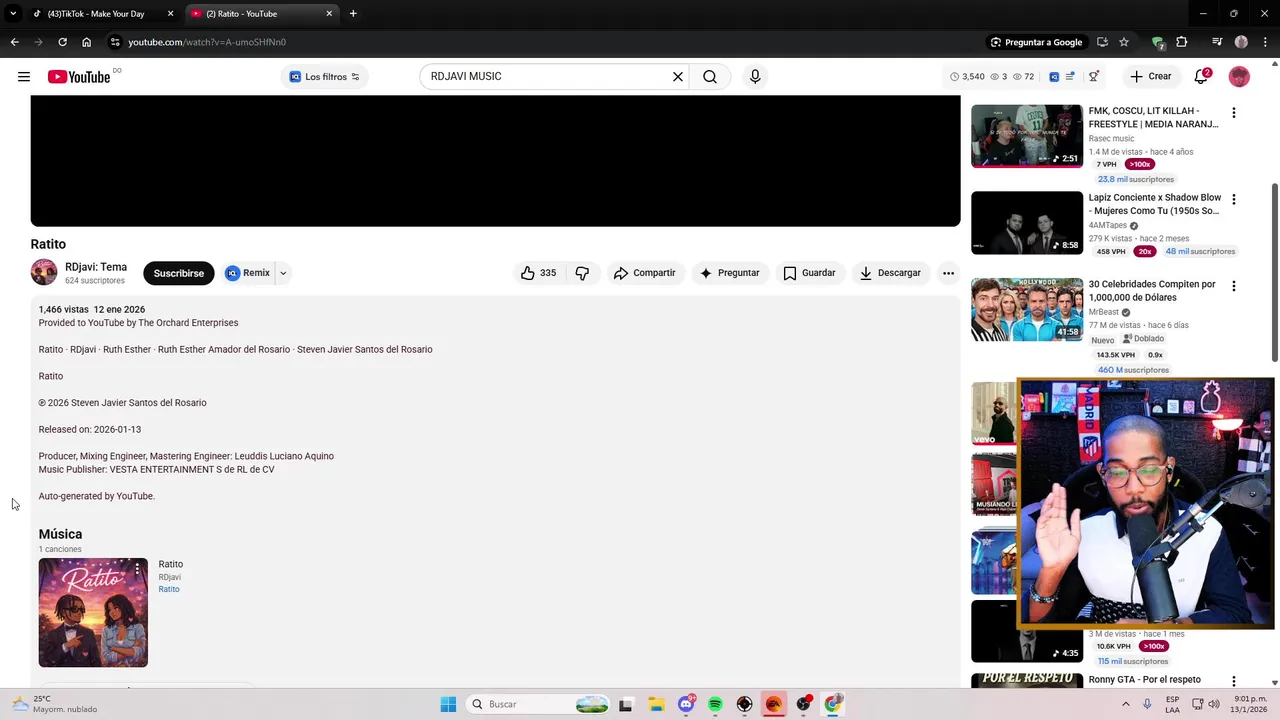The width and height of the screenshot is (1280, 720).
Task: Click the extension list icon with blue dot
Action: point(1069,77)
